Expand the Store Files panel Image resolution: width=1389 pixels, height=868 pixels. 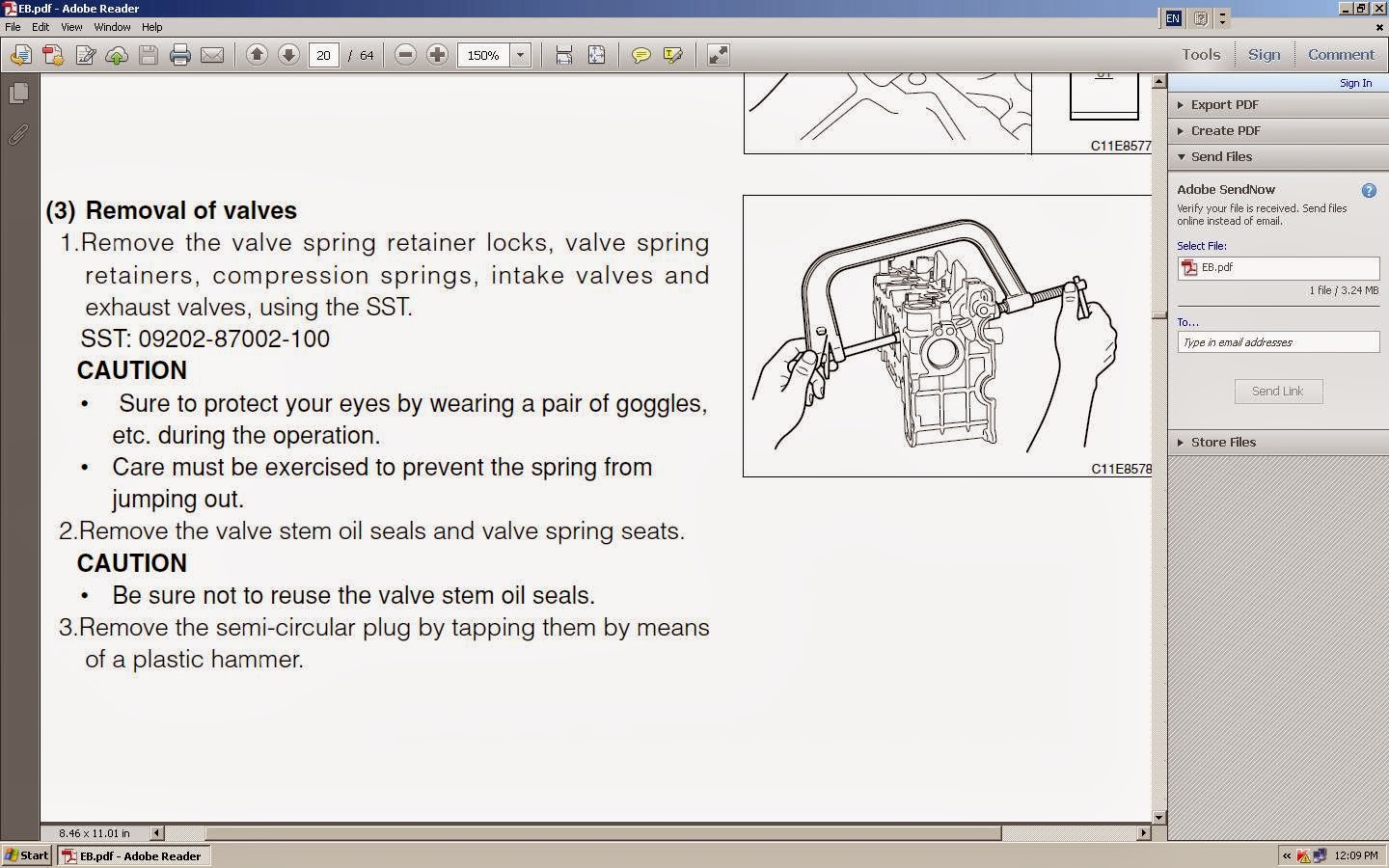(1278, 443)
